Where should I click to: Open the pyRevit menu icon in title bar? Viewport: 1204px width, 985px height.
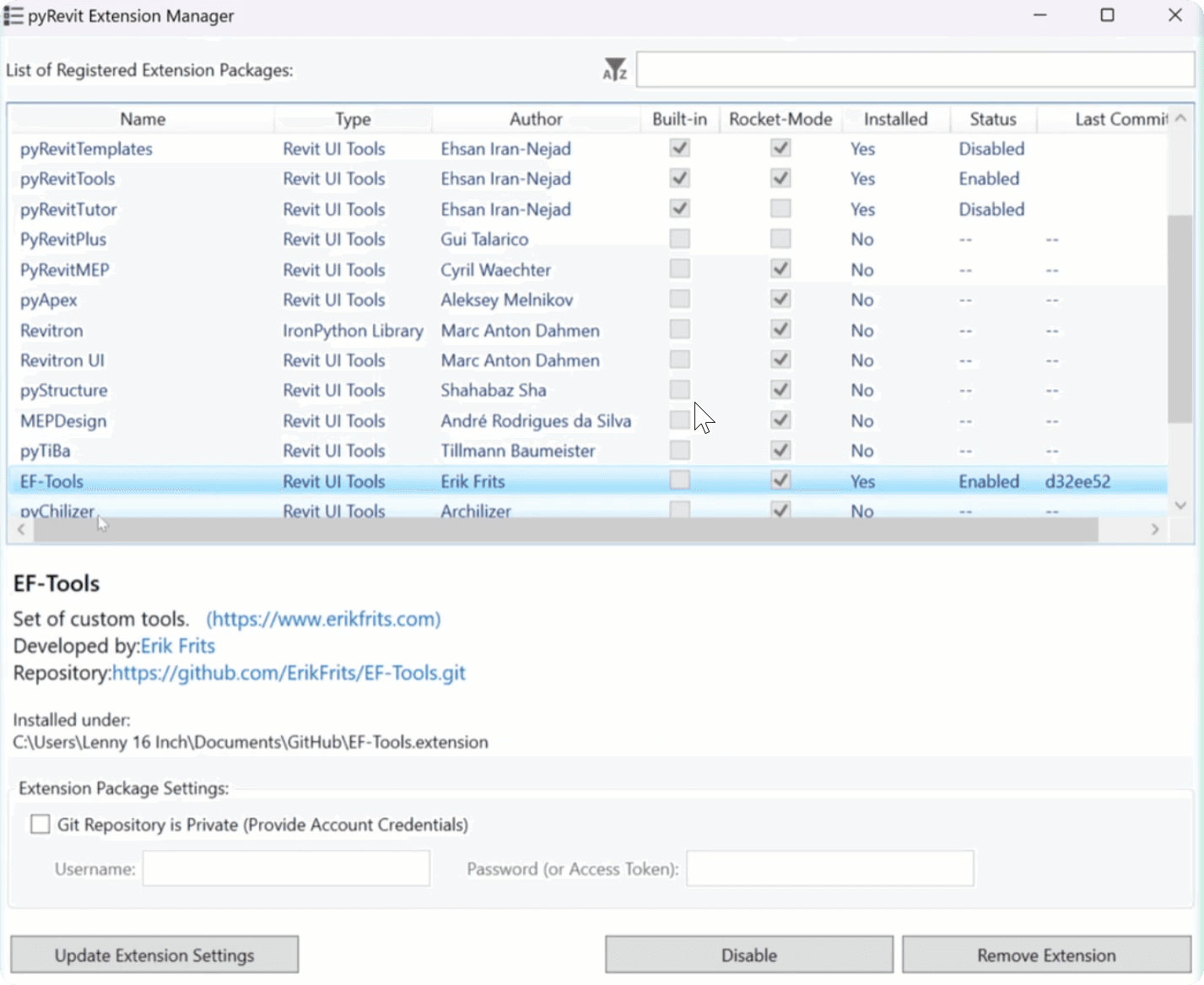click(13, 15)
